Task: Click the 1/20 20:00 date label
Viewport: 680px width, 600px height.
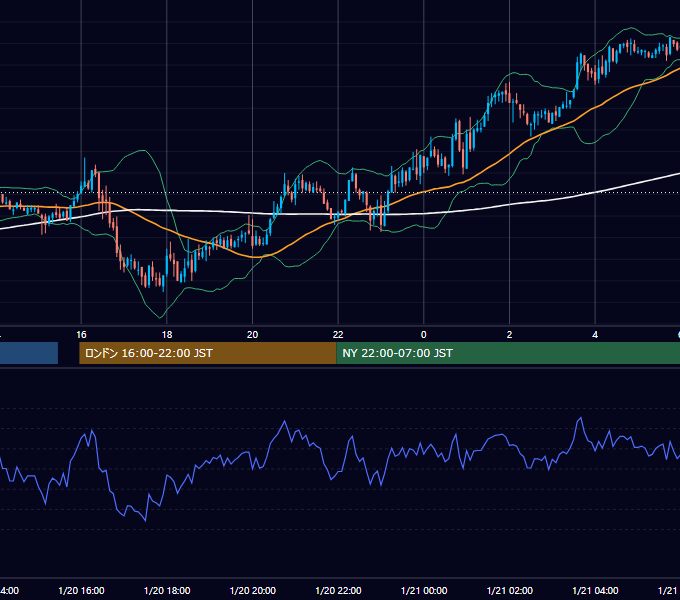Action: [252, 590]
